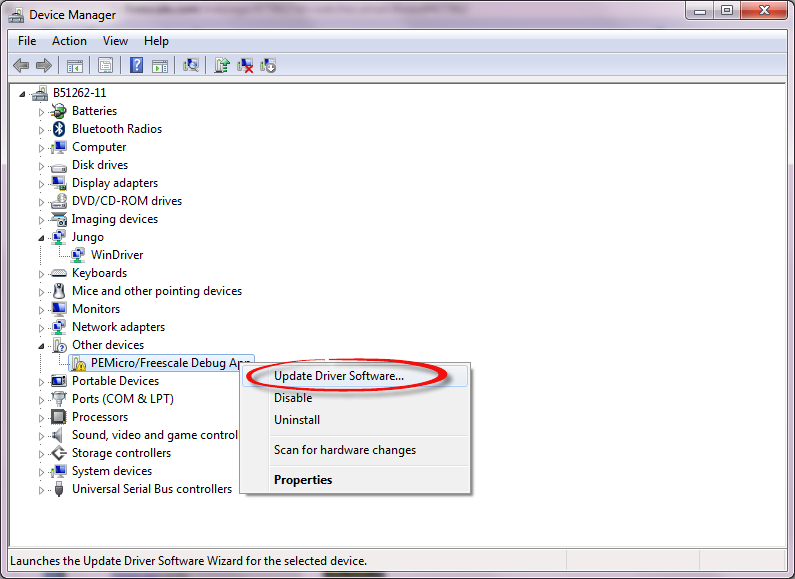Image resolution: width=795 pixels, height=579 pixels.
Task: Click the Keyboards category icon
Action: pyautogui.click(x=59, y=273)
